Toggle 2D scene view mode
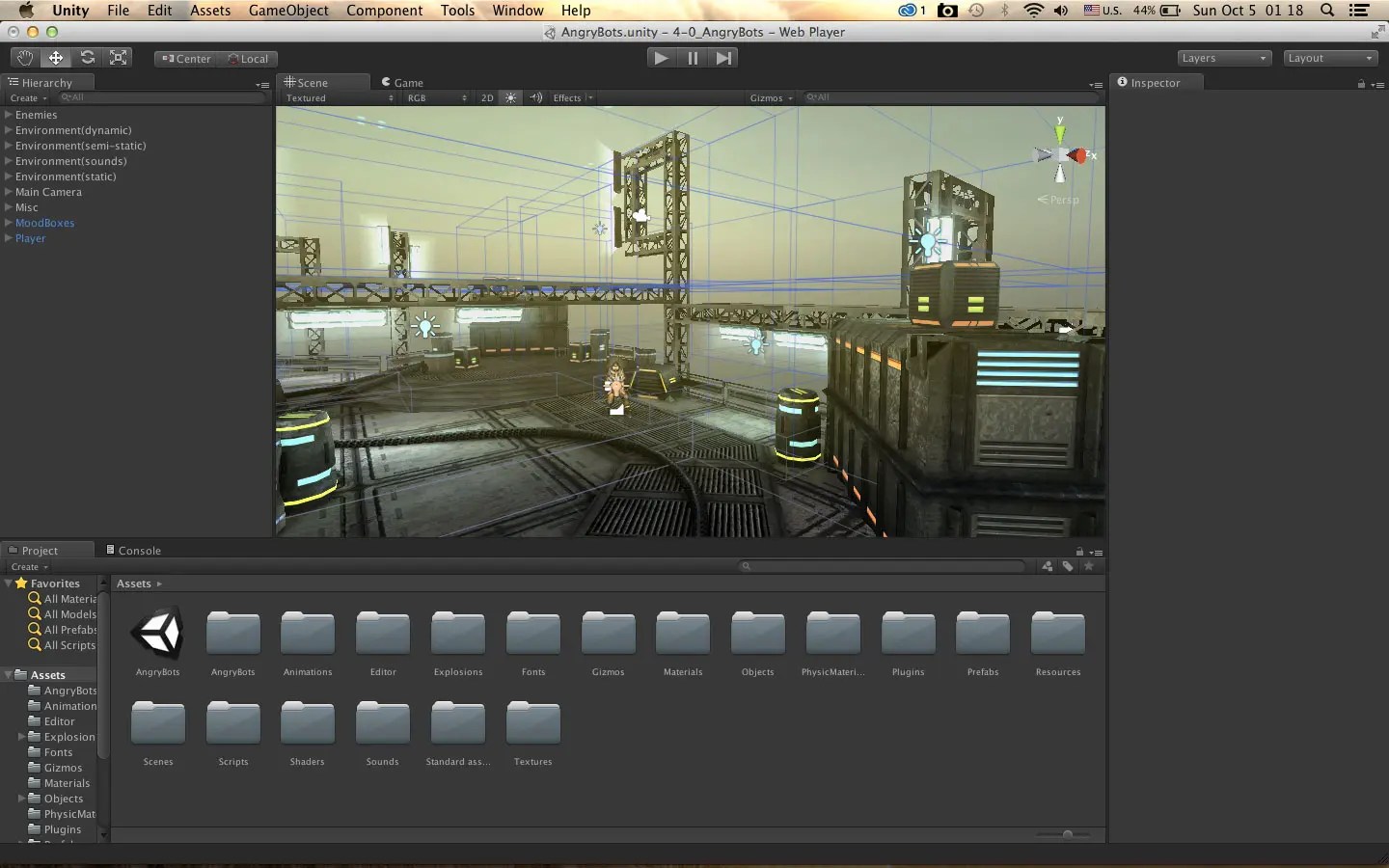Screen dimensions: 1389x868 [x=487, y=97]
